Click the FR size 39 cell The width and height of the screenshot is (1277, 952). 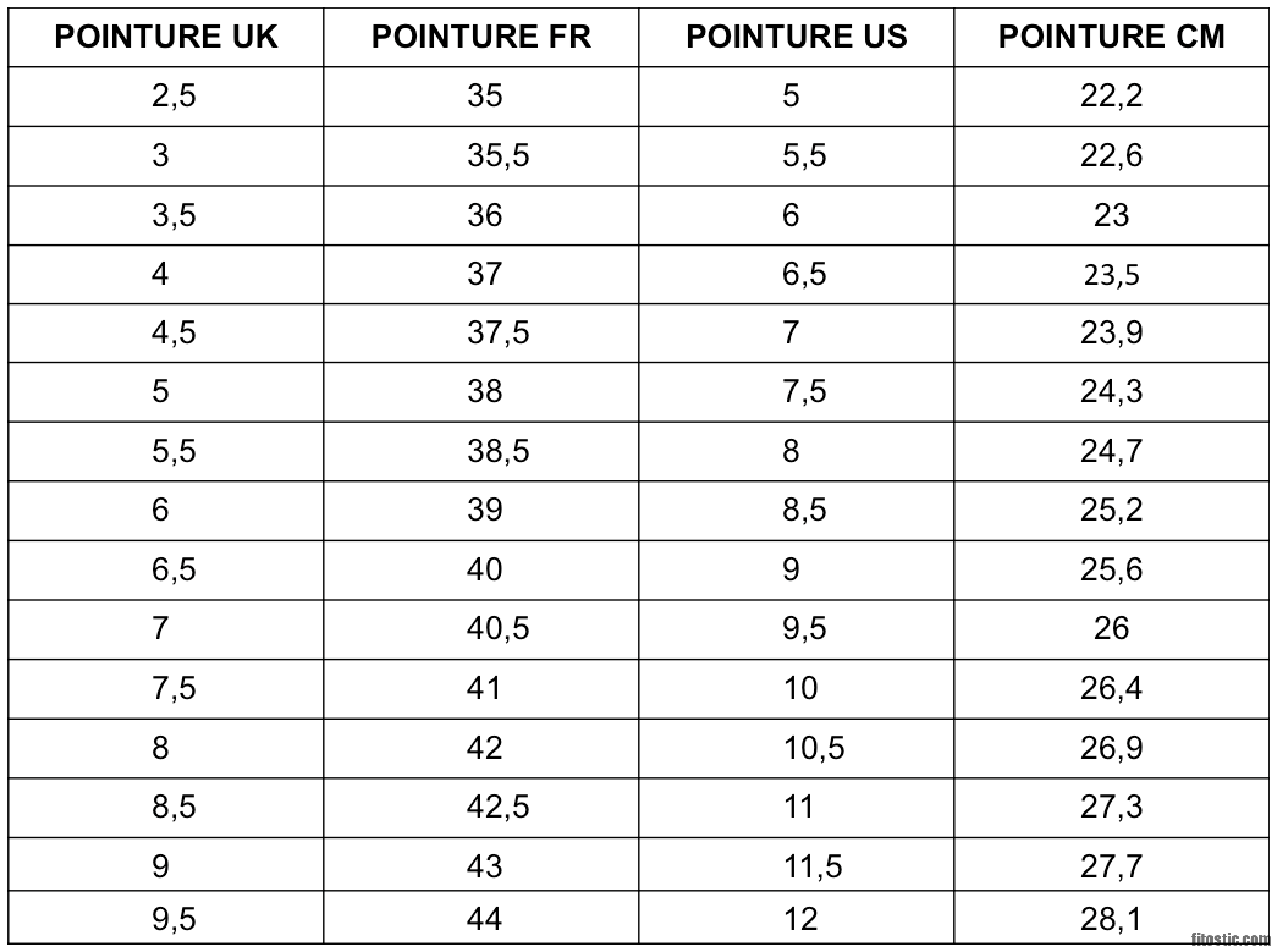pyautogui.click(x=485, y=510)
